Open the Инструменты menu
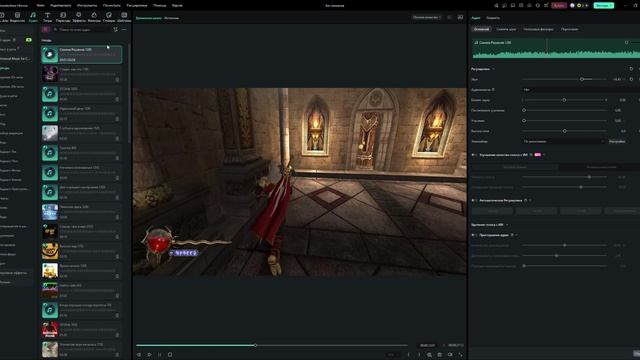This screenshot has width=640, height=360. pos(87,5)
